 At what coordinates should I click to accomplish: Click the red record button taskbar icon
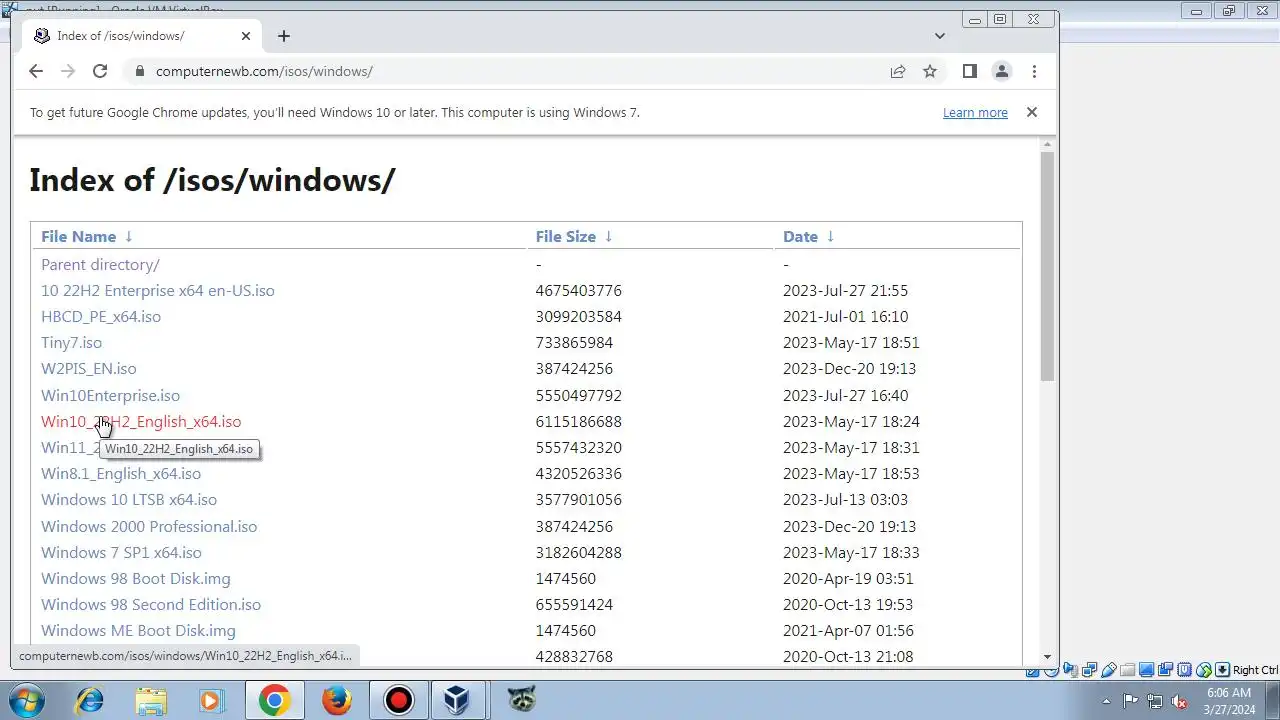pyautogui.click(x=398, y=700)
